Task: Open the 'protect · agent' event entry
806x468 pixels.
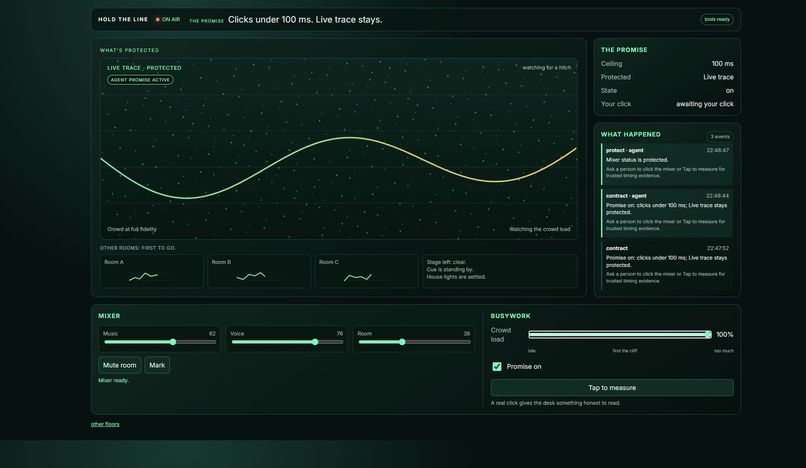Action: point(667,164)
